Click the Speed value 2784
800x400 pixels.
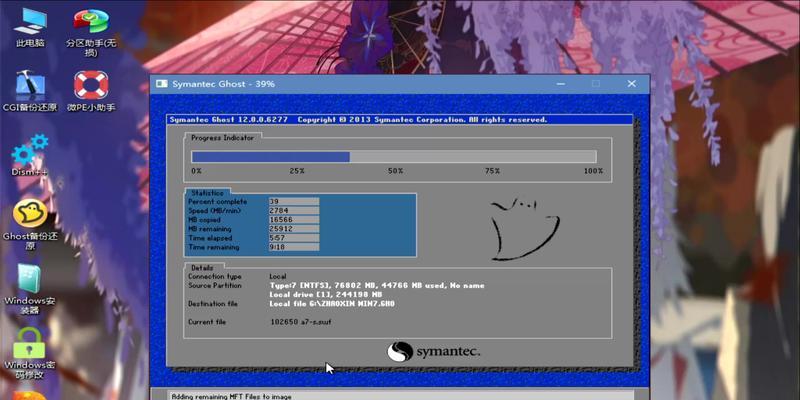(x=294, y=211)
